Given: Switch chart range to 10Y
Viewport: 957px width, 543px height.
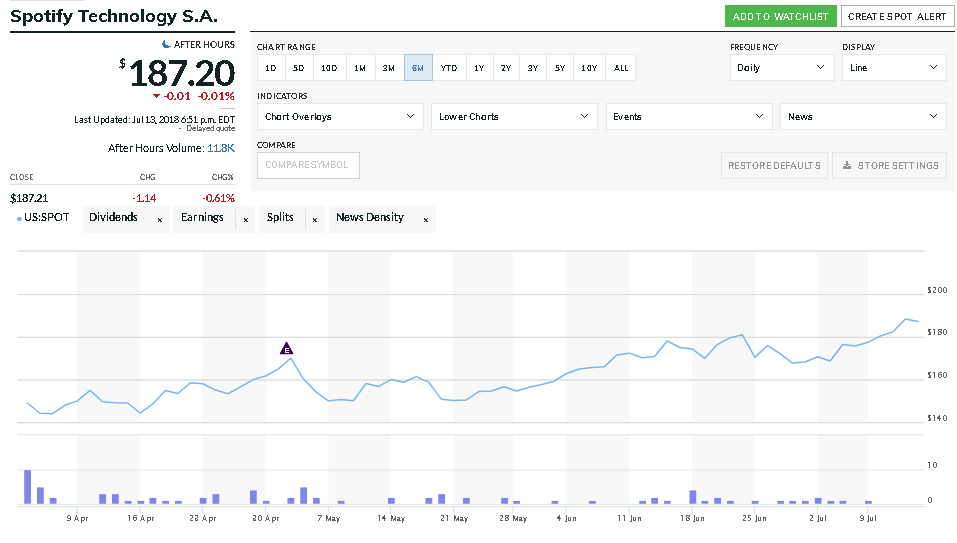Looking at the screenshot, I should [589, 68].
